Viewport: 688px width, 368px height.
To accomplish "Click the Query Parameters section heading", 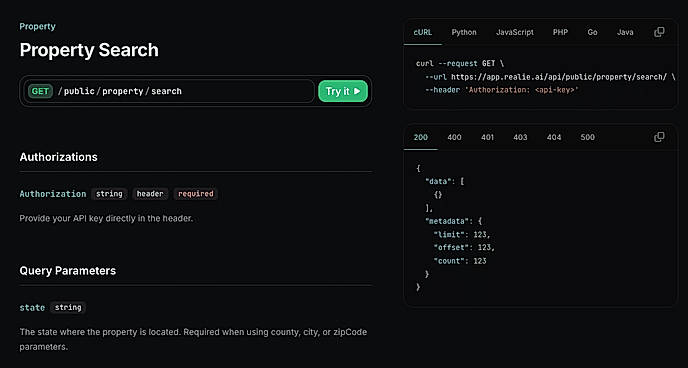I will pos(68,271).
